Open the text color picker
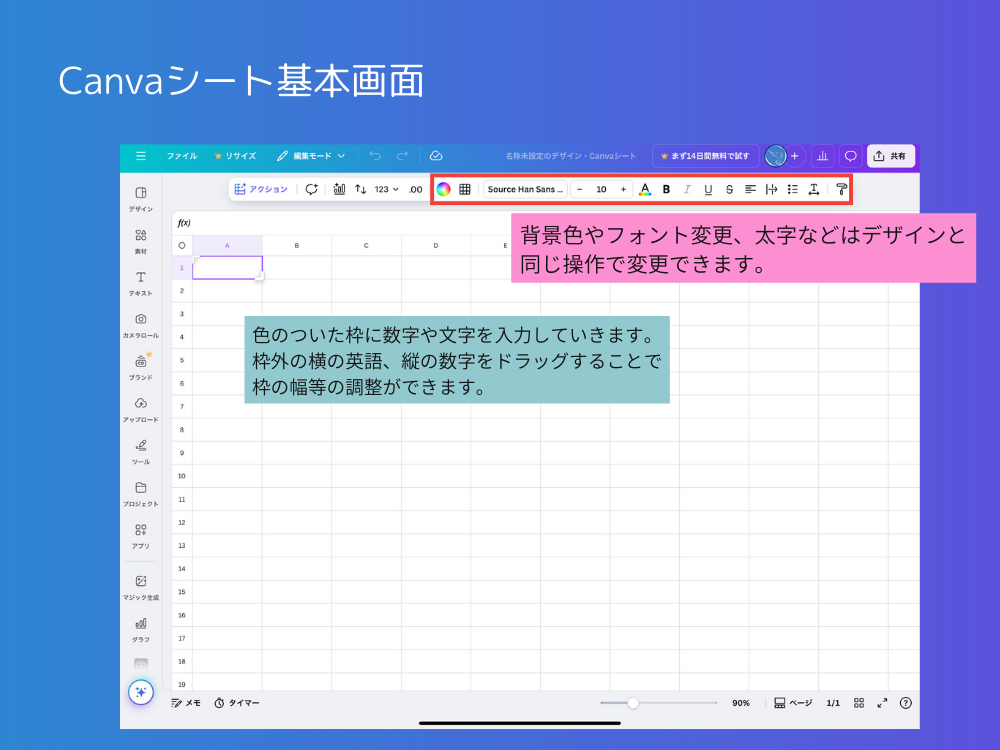Image resolution: width=1000 pixels, height=750 pixels. 645,189
